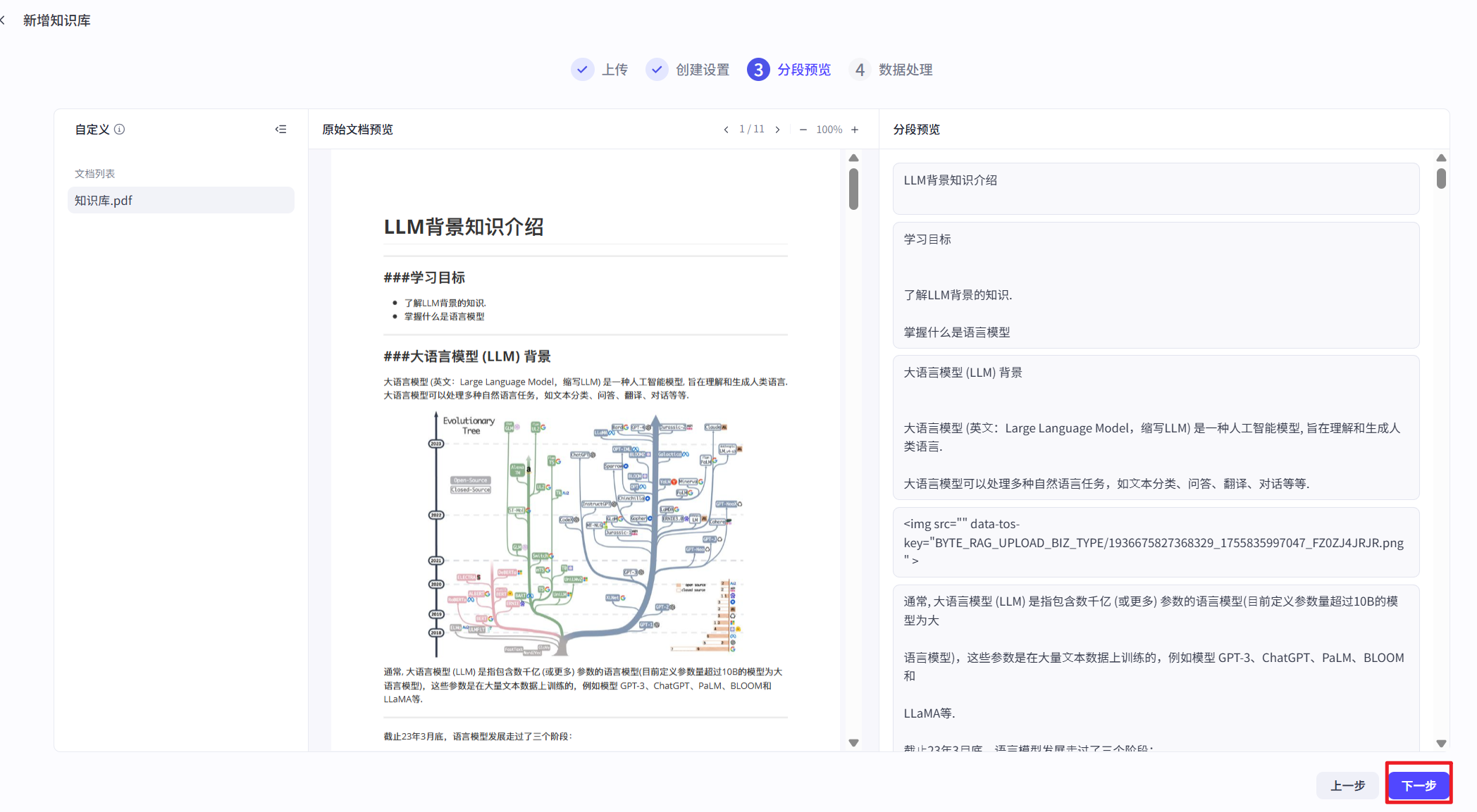
Task: Click the 下一步 button
Action: click(1419, 785)
